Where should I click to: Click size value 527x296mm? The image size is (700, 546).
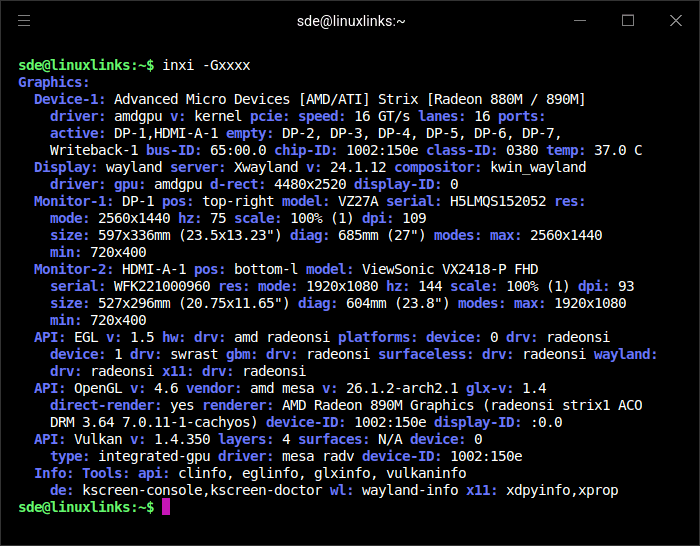point(134,303)
